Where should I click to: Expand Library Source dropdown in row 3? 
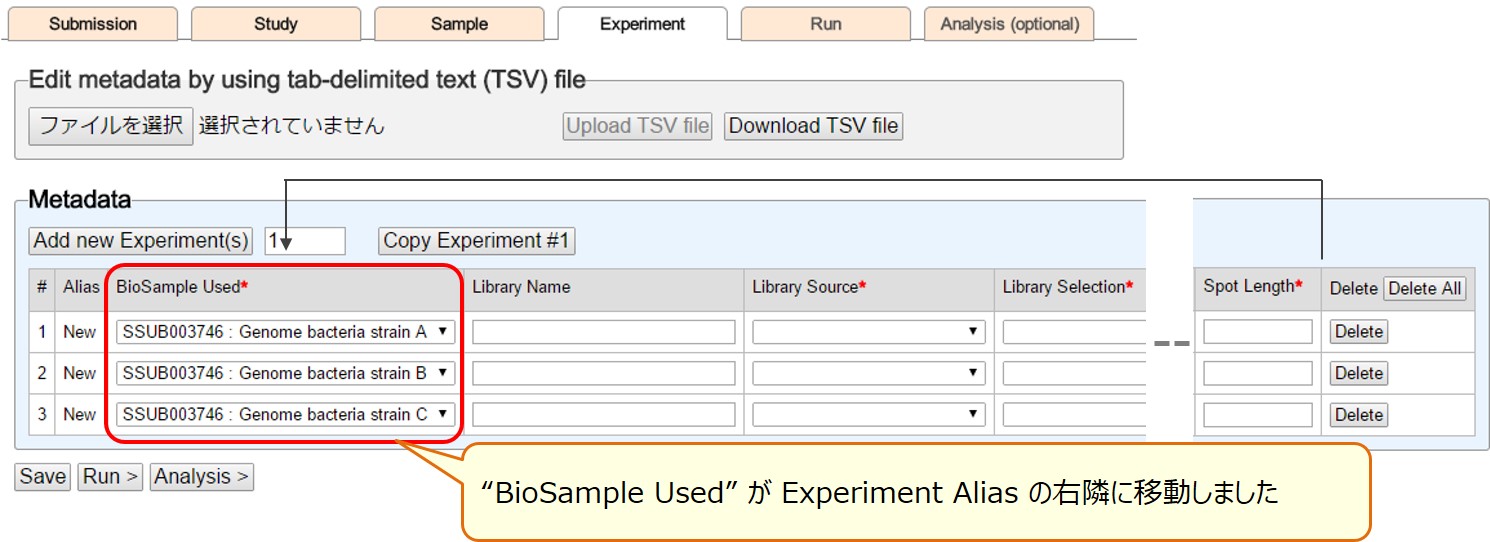[869, 414]
